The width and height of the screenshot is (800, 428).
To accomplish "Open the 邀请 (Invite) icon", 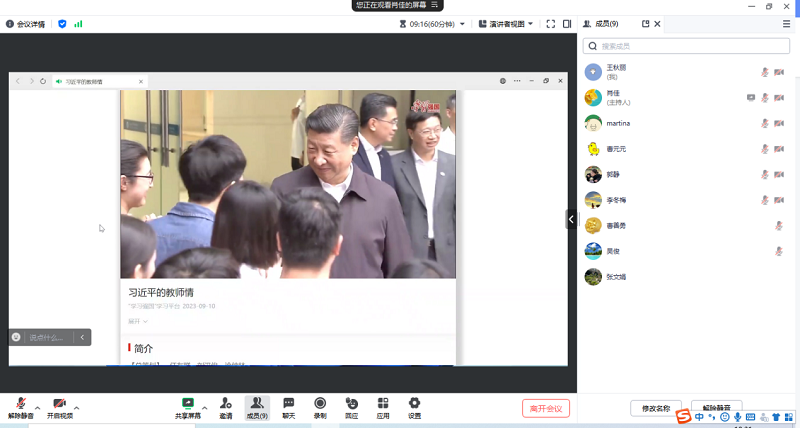I will [225, 407].
